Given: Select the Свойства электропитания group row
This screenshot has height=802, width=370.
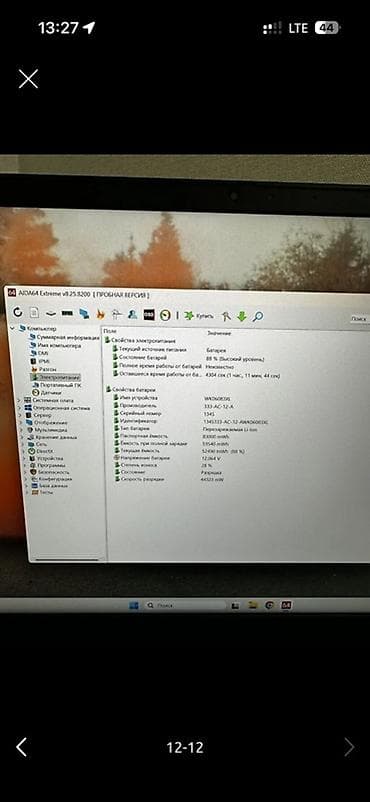Looking at the screenshot, I should pyautogui.click(x=140, y=341).
